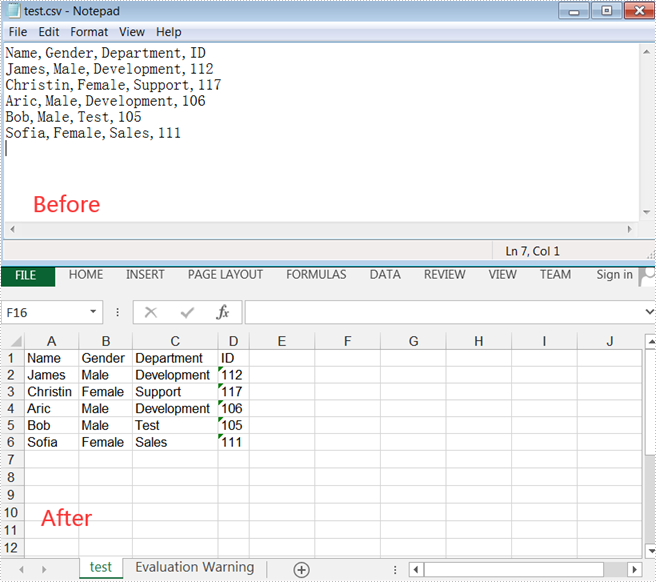656x582 pixels.
Task: Expand the formula bar chevron
Action: [649, 312]
